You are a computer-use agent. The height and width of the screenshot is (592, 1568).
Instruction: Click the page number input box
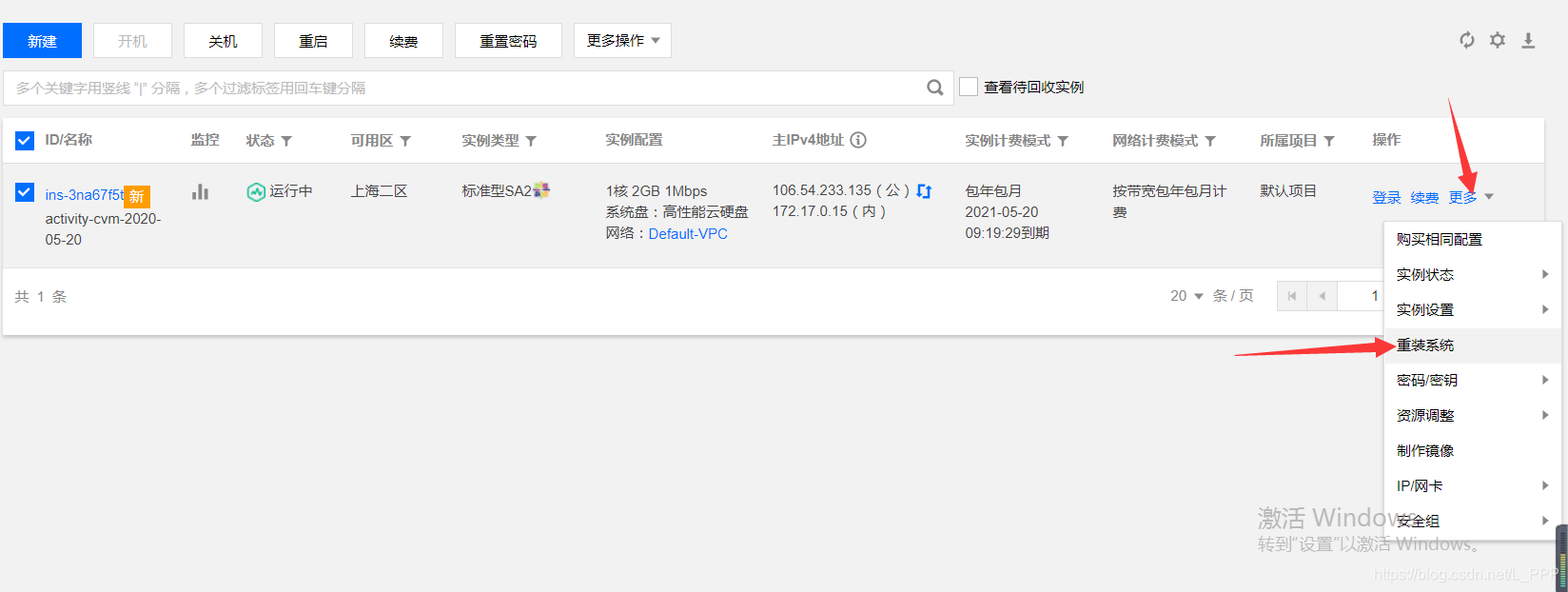point(1361,296)
